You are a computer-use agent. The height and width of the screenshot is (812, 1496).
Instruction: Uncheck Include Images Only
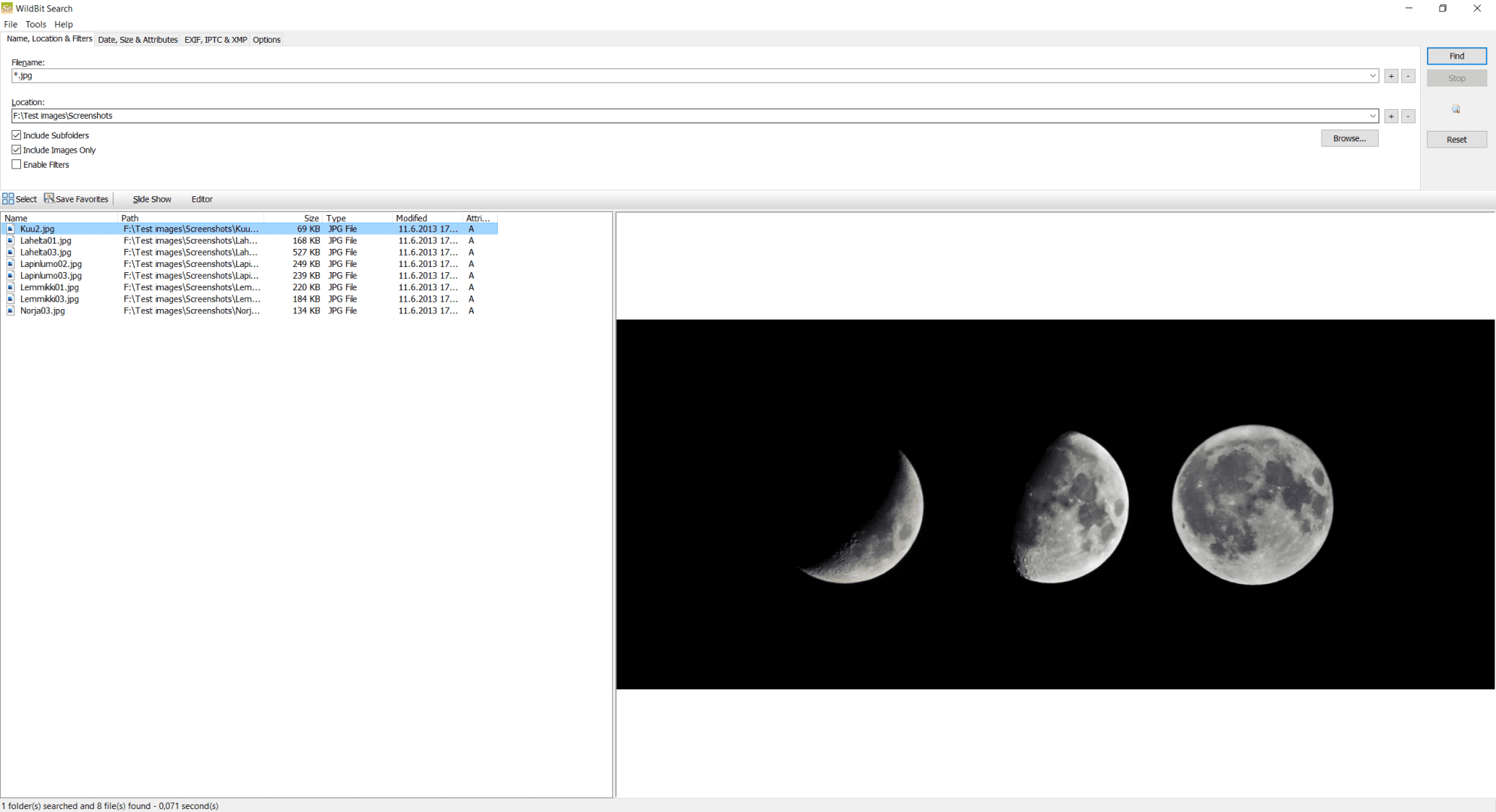click(x=17, y=150)
